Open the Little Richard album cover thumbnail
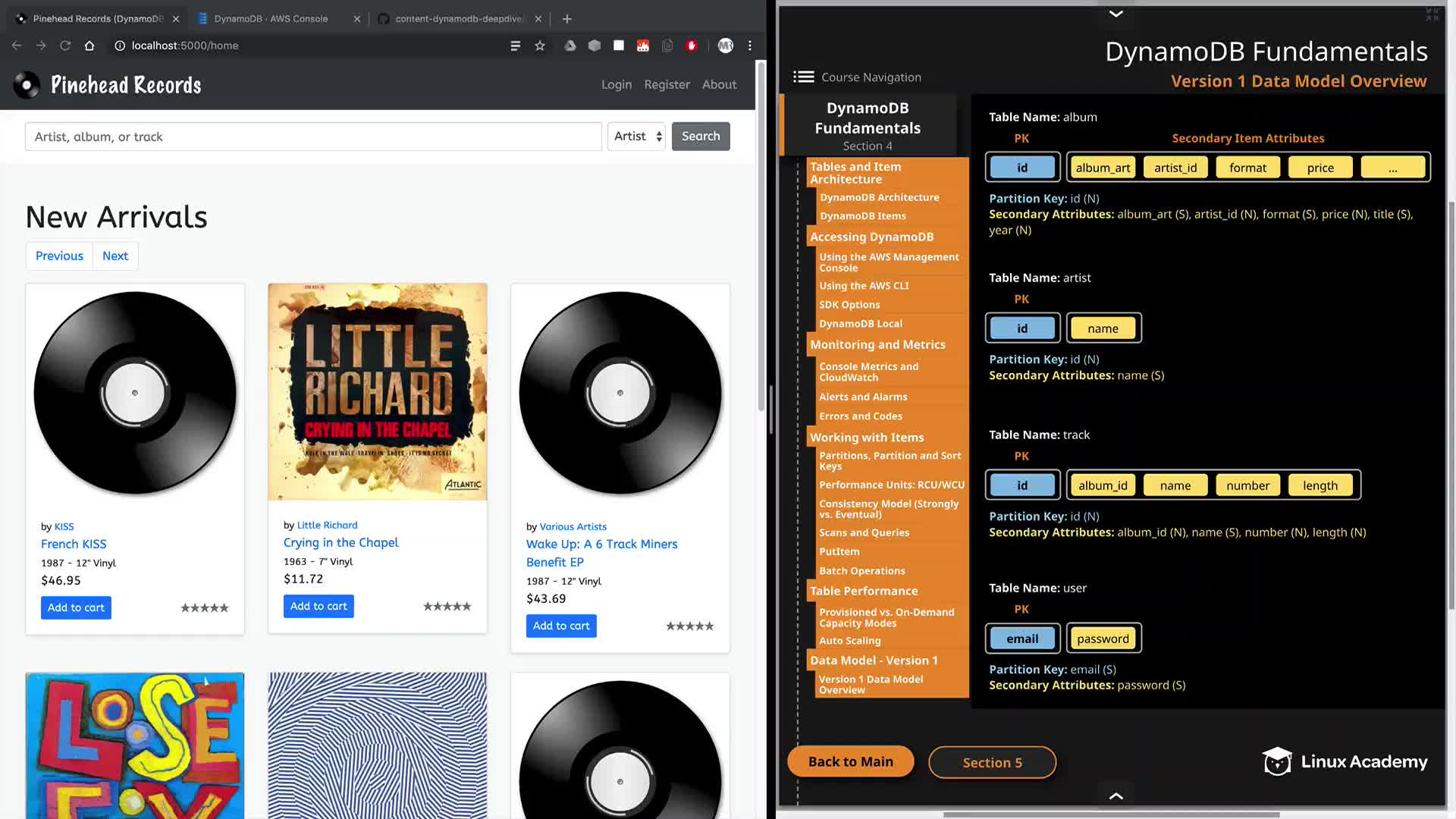Image resolution: width=1456 pixels, height=819 pixels. point(378,391)
